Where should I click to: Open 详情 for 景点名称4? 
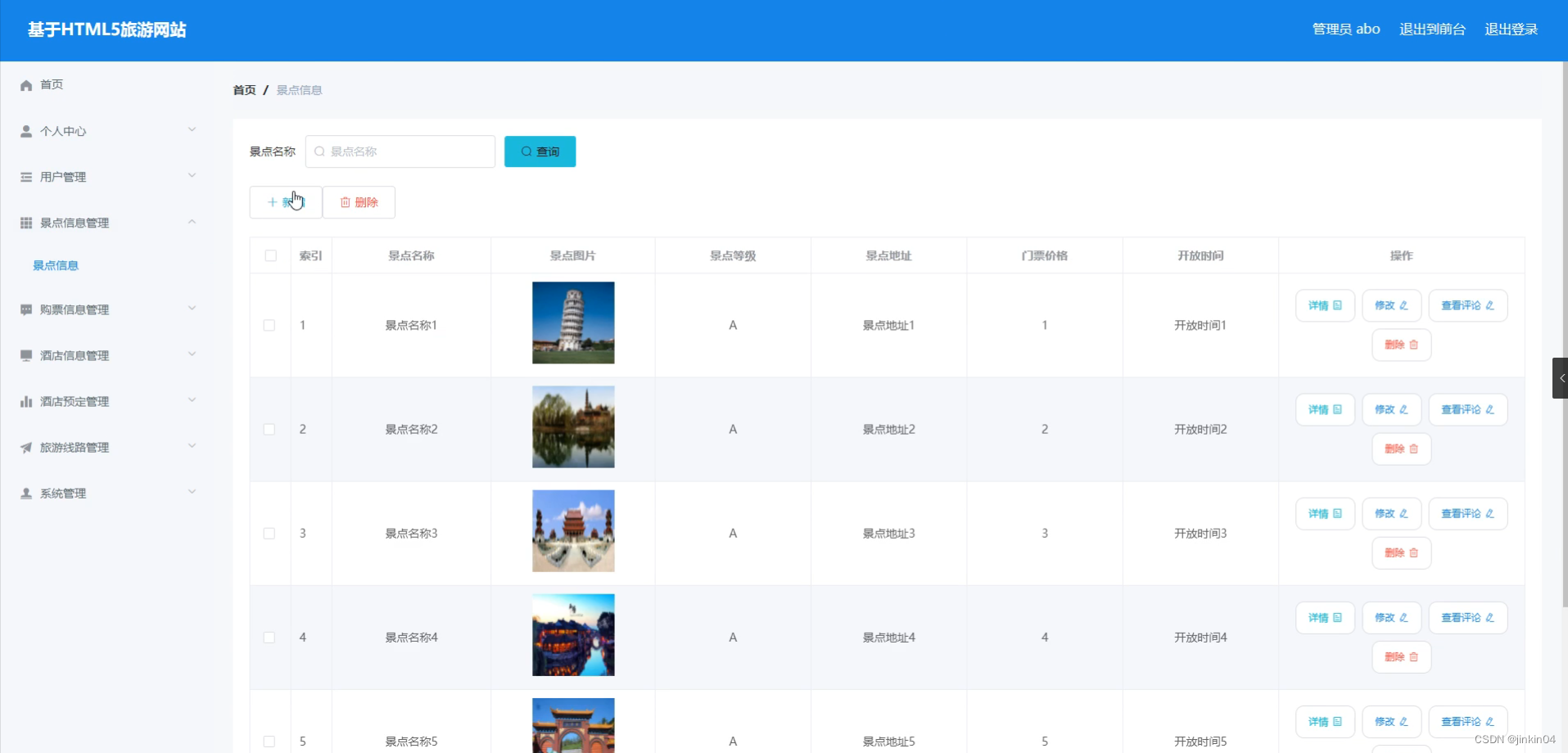point(1325,617)
